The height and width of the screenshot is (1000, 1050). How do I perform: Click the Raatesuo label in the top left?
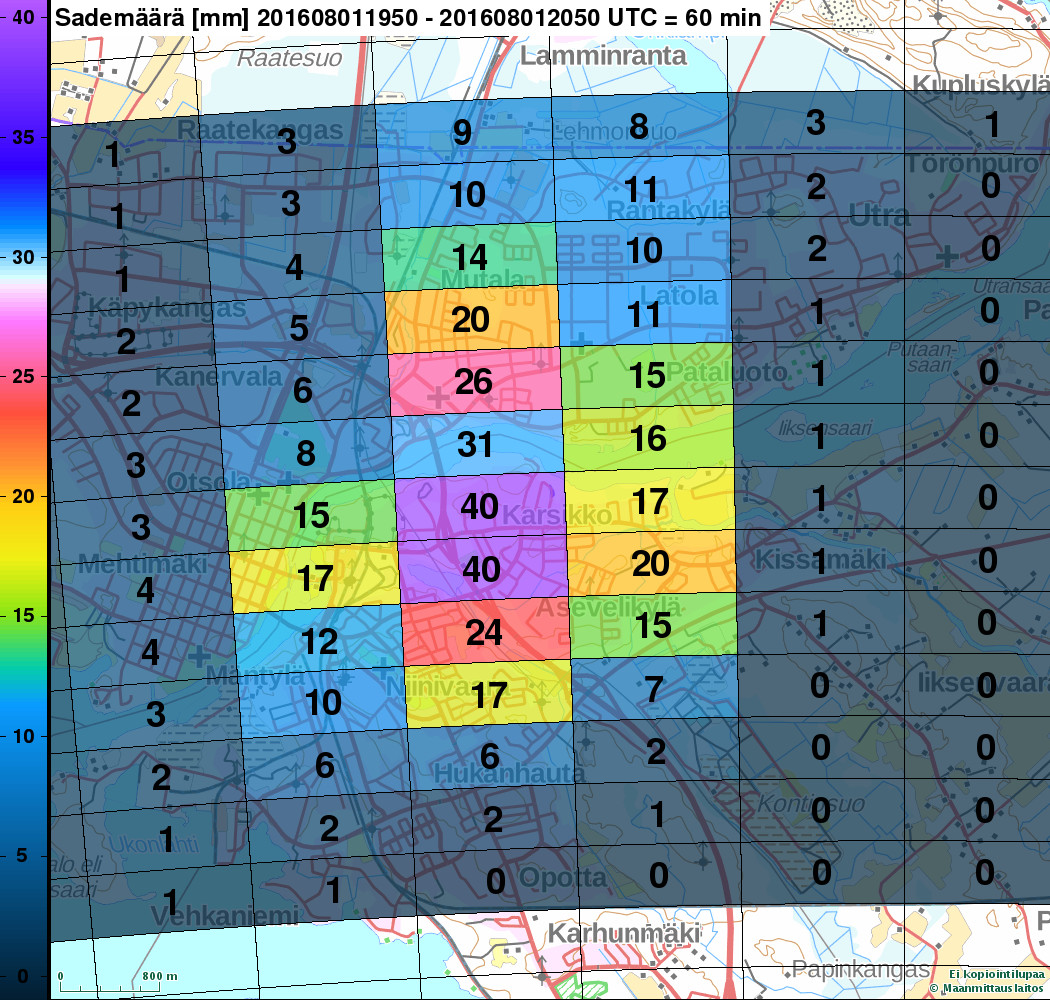(x=289, y=58)
